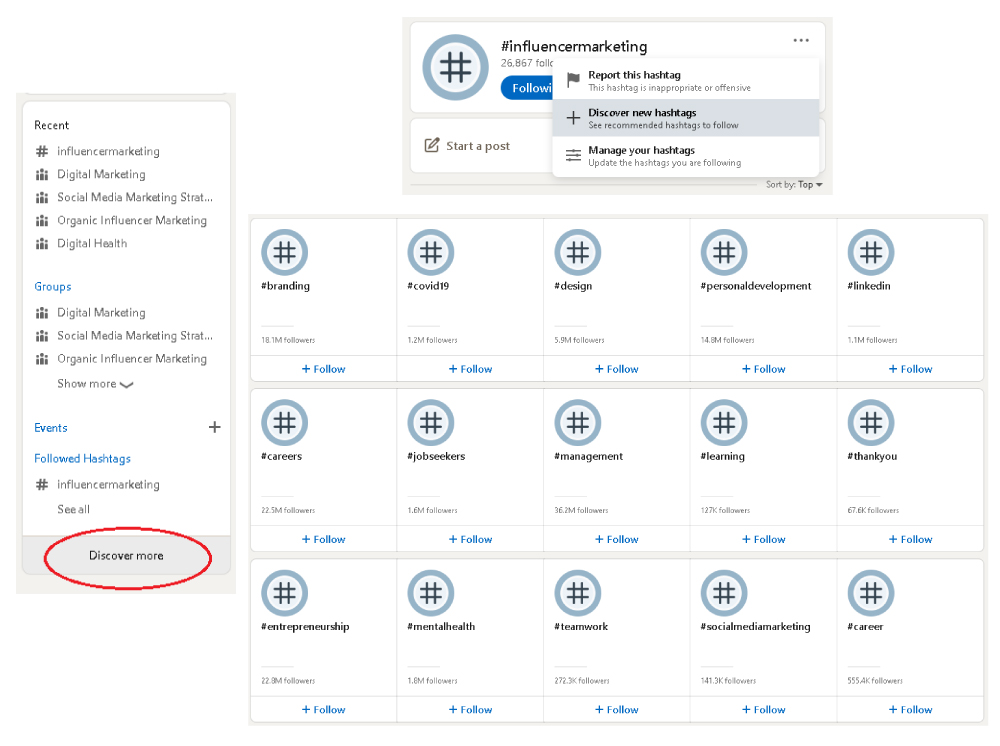Follow the #design hashtag
Viewport: 1000px width, 746px height.
point(616,369)
